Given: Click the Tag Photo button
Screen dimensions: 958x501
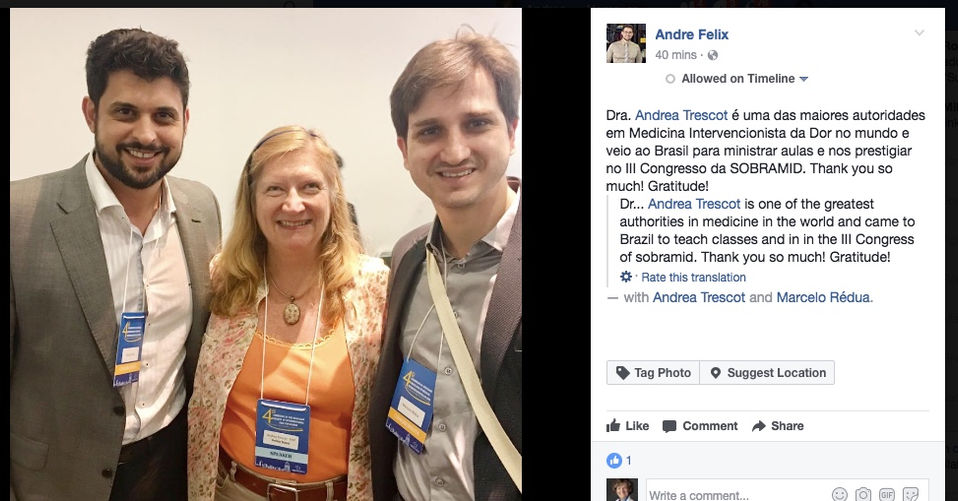Looking at the screenshot, I should [x=653, y=373].
